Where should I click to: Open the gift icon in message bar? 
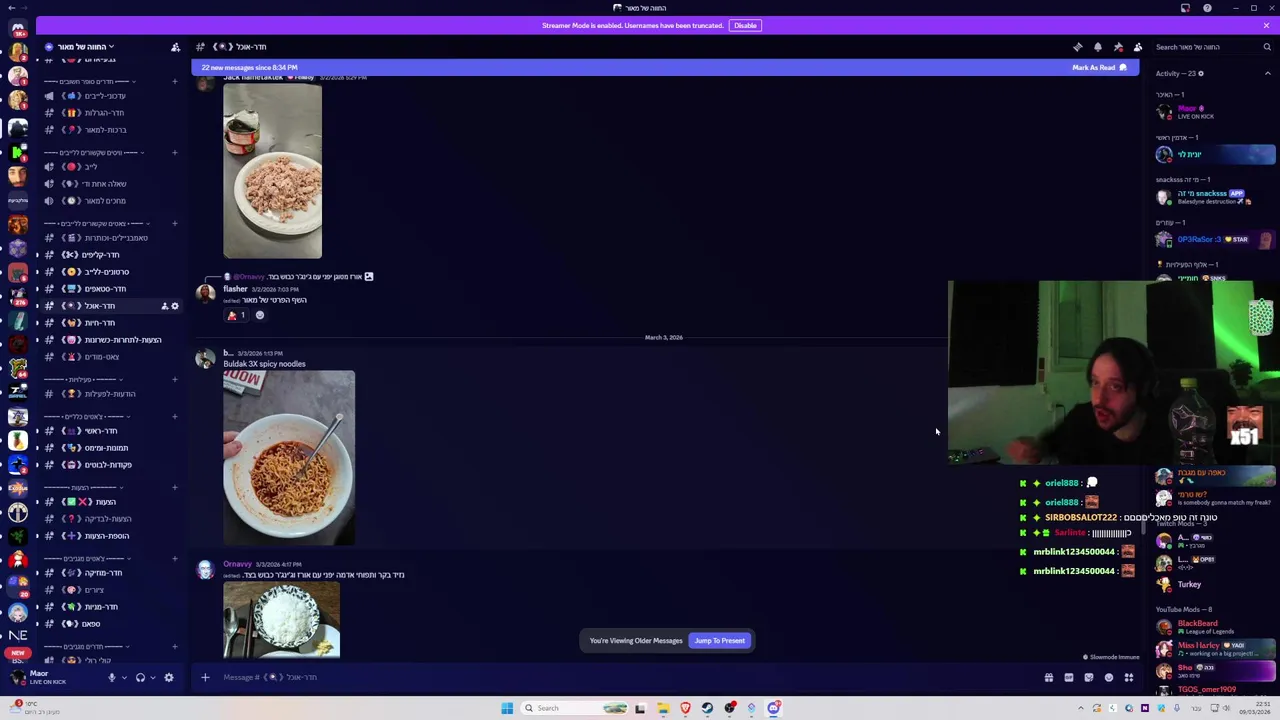pos(1048,678)
